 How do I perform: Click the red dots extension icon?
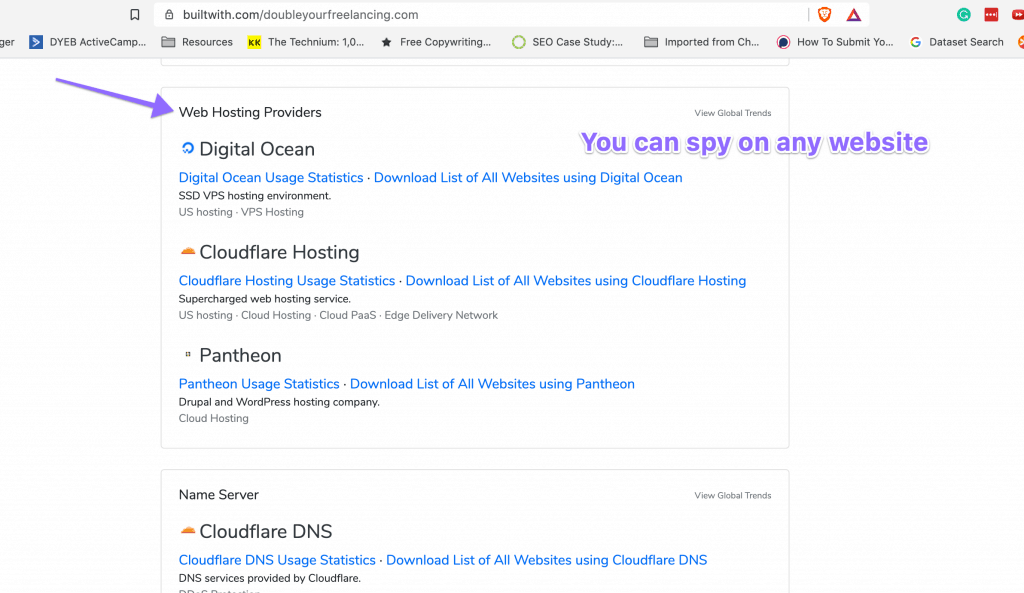click(x=991, y=14)
